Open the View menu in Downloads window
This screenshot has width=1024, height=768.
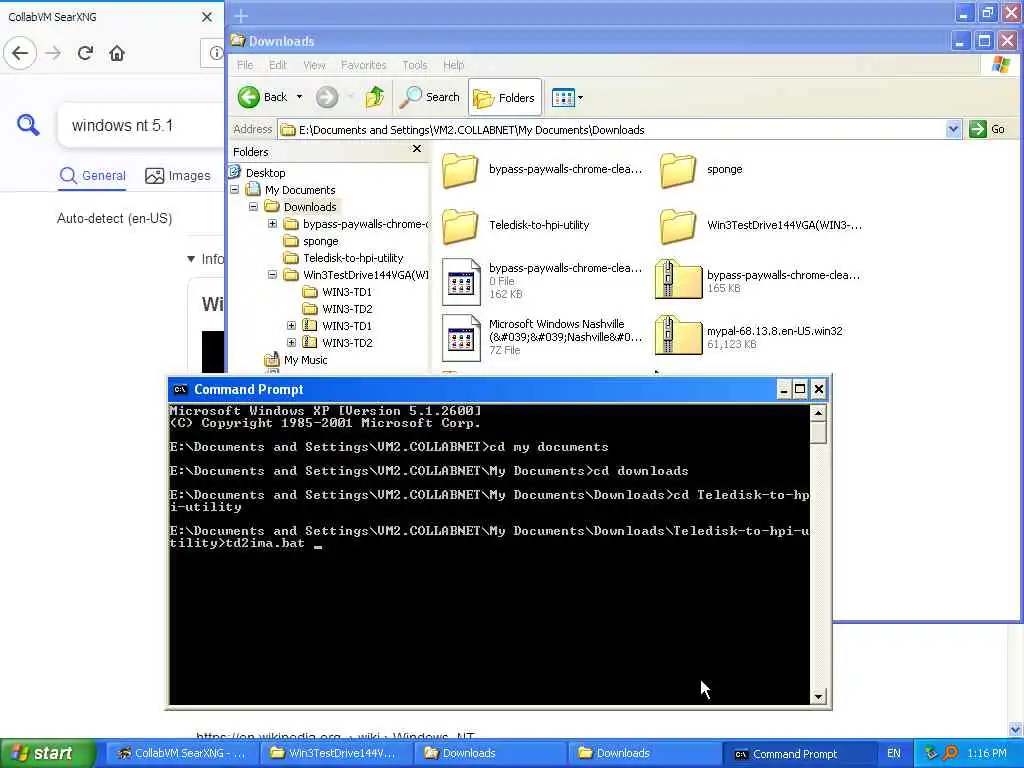pyautogui.click(x=314, y=65)
